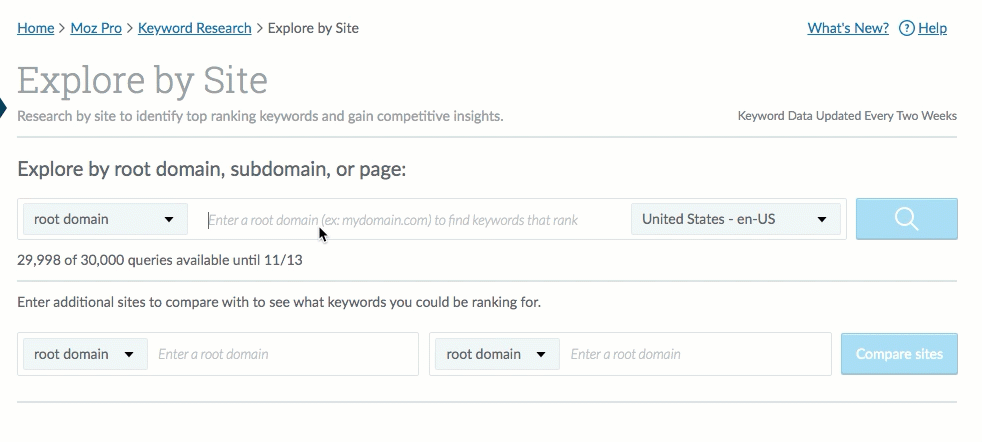Click the large Explore by Site heading
The width and height of the screenshot is (982, 442).
(142, 80)
